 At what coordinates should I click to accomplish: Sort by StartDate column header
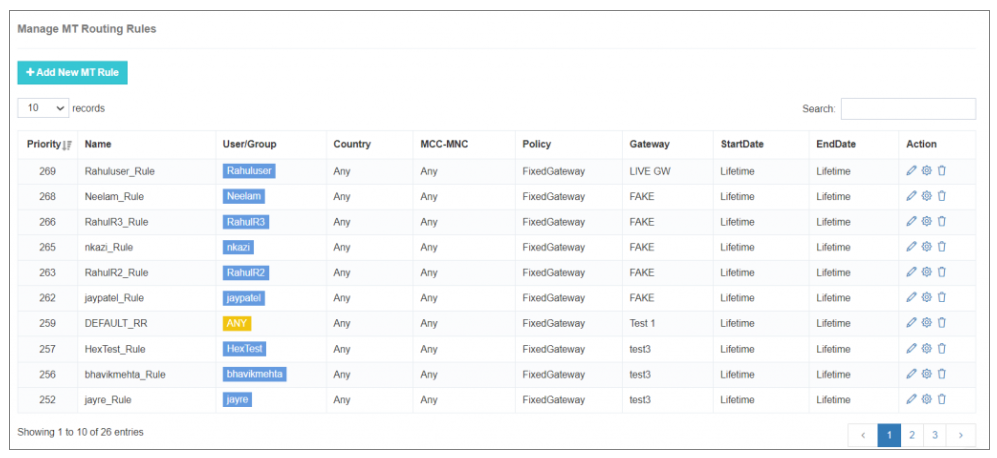pos(762,144)
